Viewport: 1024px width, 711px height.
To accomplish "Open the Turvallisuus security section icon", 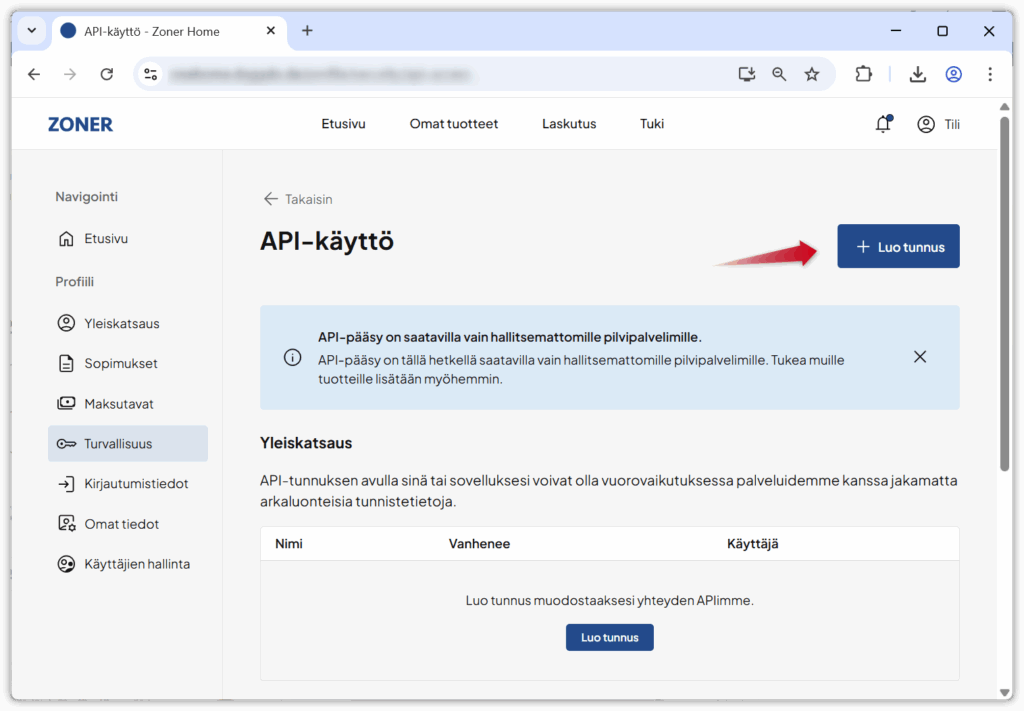I will pos(64,443).
